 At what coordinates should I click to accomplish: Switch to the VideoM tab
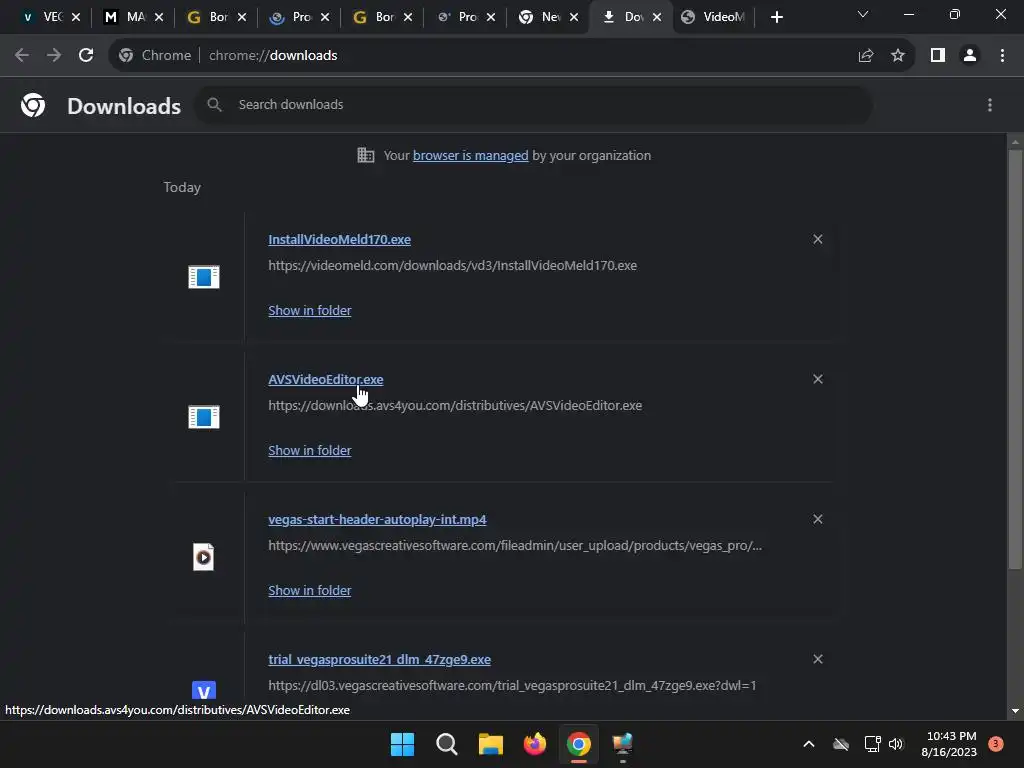click(715, 17)
